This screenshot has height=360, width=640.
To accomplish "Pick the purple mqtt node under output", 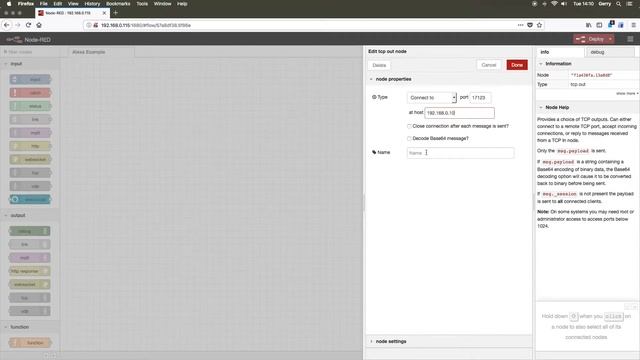I will tap(29, 258).
